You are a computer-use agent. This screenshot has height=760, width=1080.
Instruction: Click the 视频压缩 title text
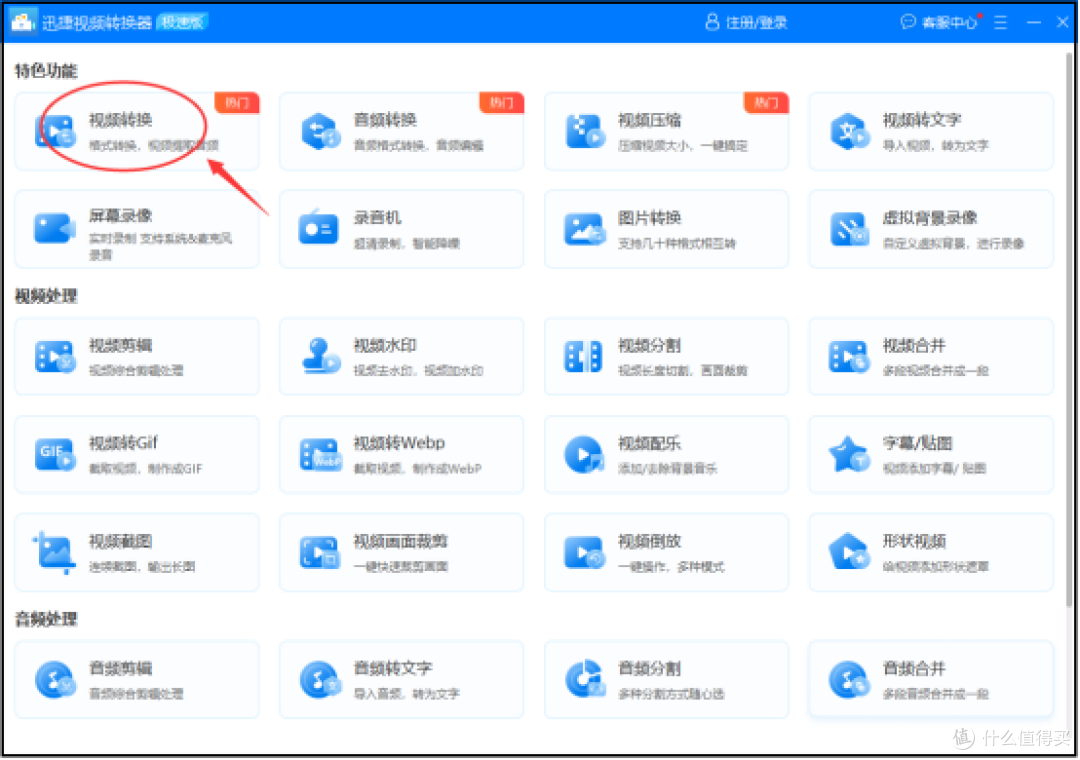pos(650,120)
